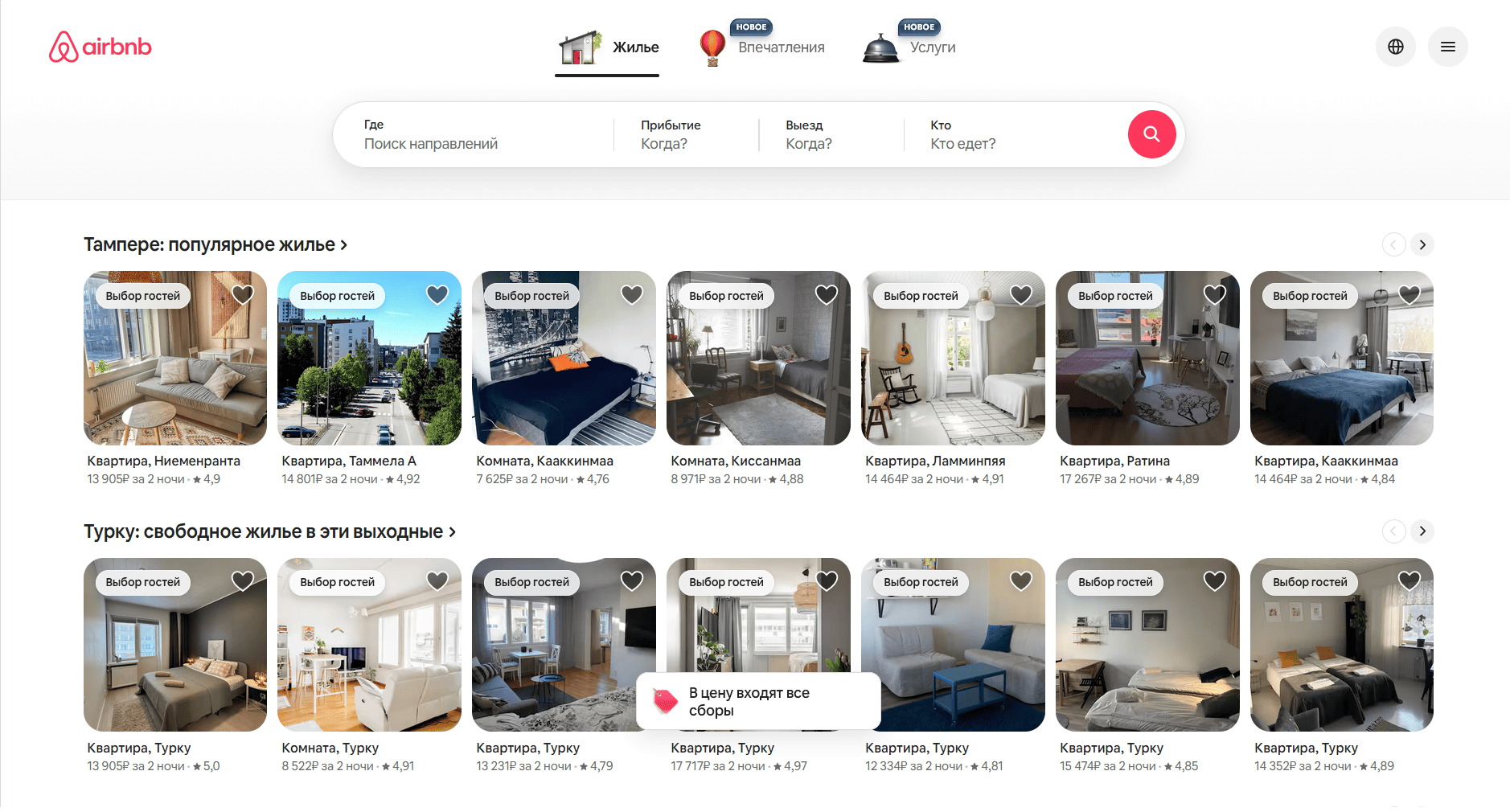Favorite the Квартира, Ратина listing heart
This screenshot has width=1510, height=812.
(1214, 294)
